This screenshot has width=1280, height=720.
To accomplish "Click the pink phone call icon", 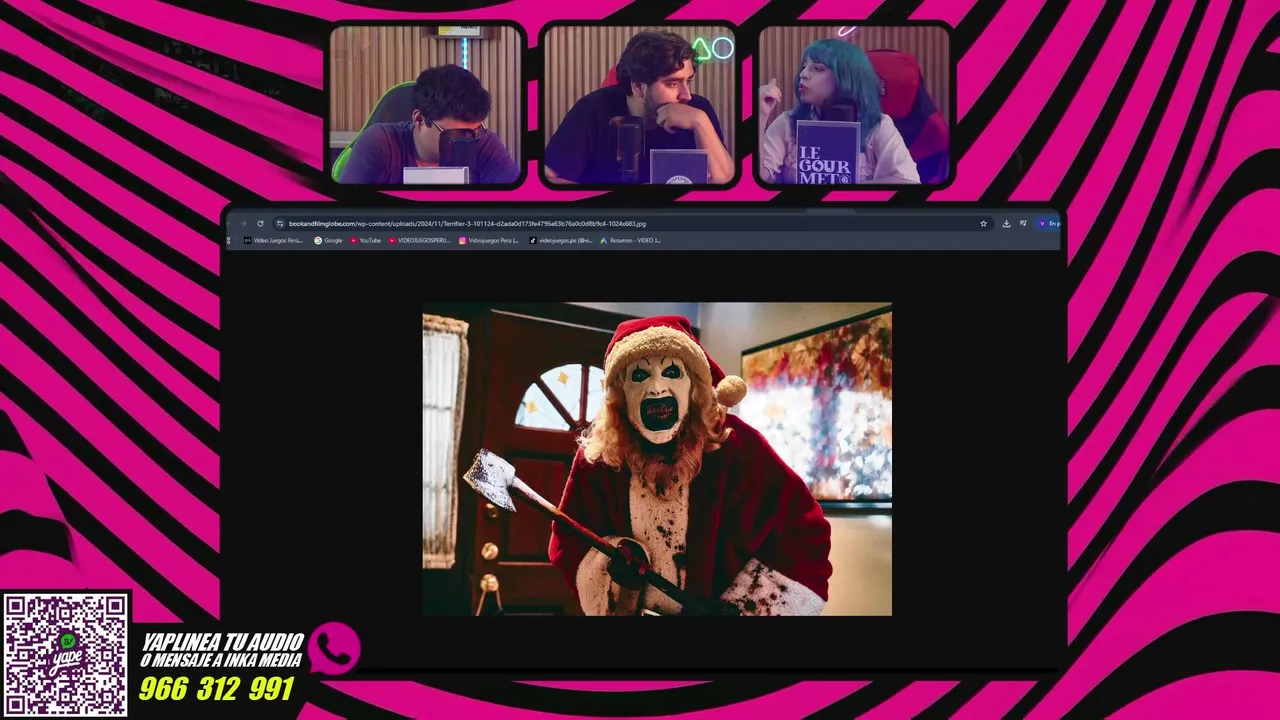I will point(334,648).
